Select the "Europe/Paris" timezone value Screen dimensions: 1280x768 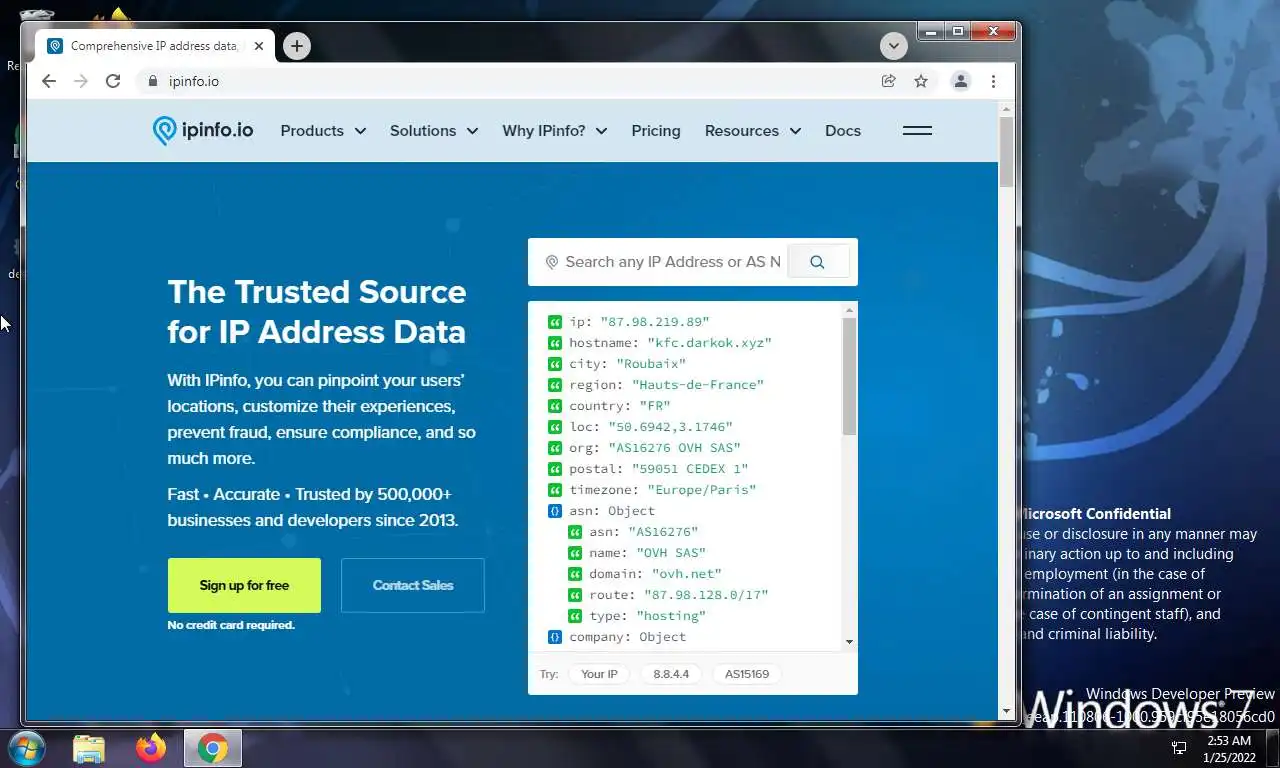click(x=702, y=490)
